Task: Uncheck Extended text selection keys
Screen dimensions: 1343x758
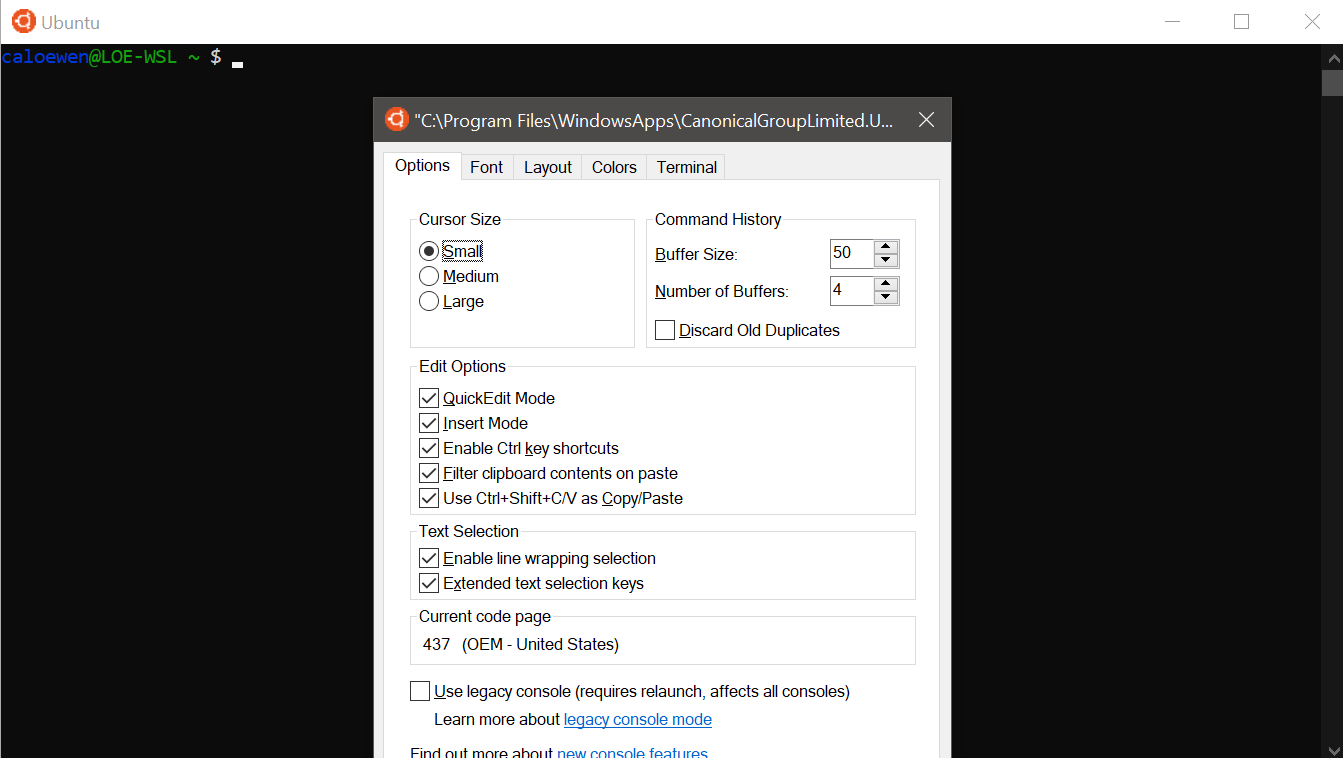Action: pyautogui.click(x=428, y=582)
